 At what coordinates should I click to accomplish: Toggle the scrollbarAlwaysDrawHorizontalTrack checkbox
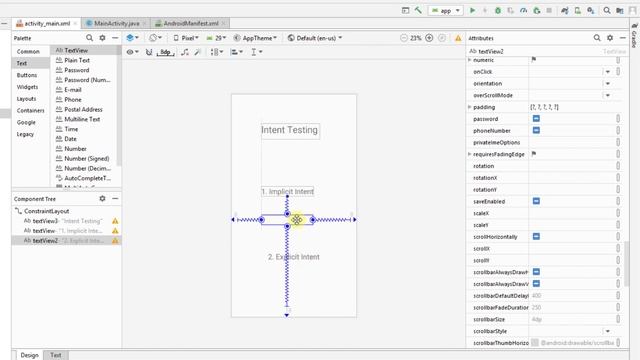coord(536,272)
